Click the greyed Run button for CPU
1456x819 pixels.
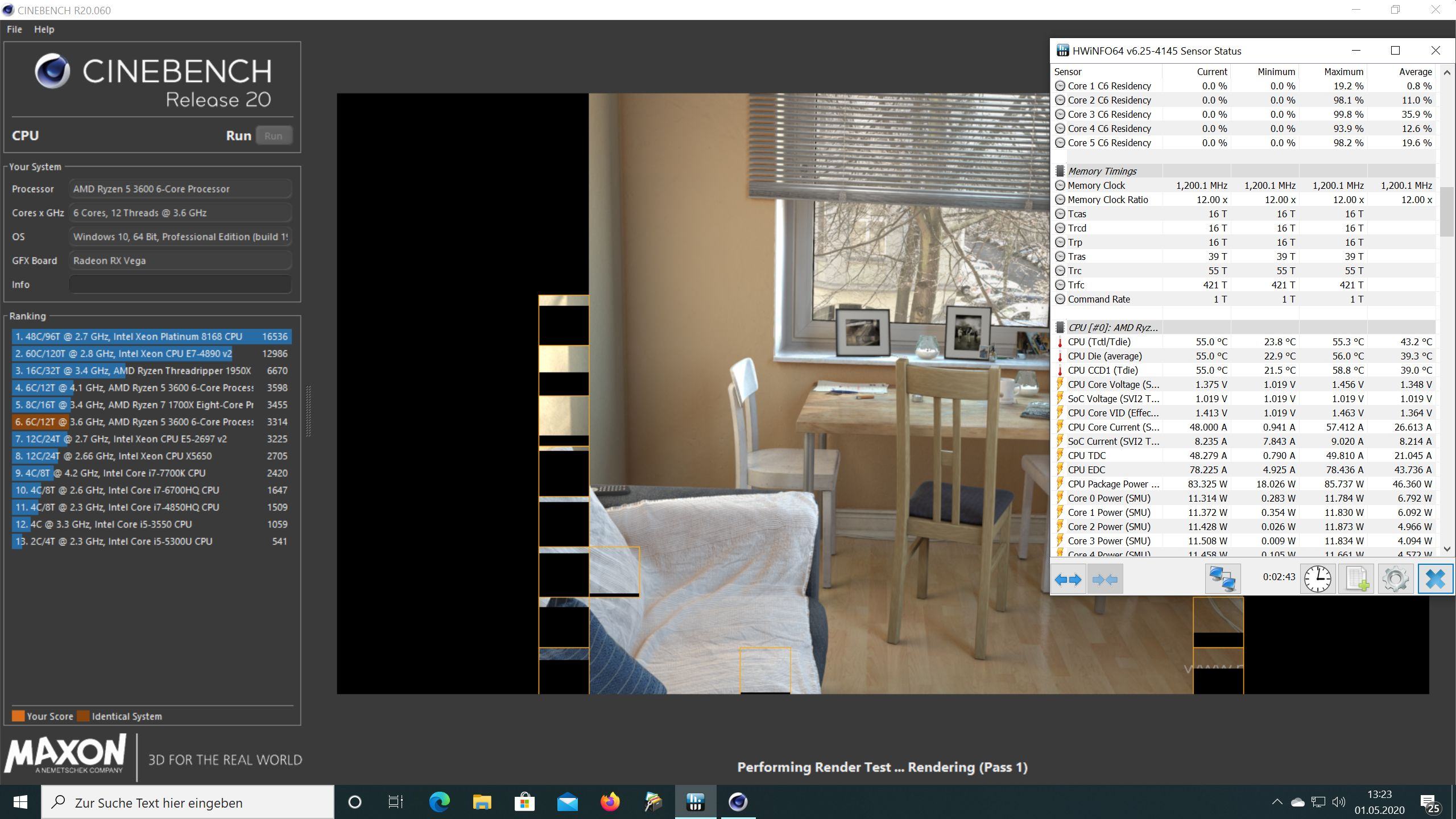click(274, 136)
